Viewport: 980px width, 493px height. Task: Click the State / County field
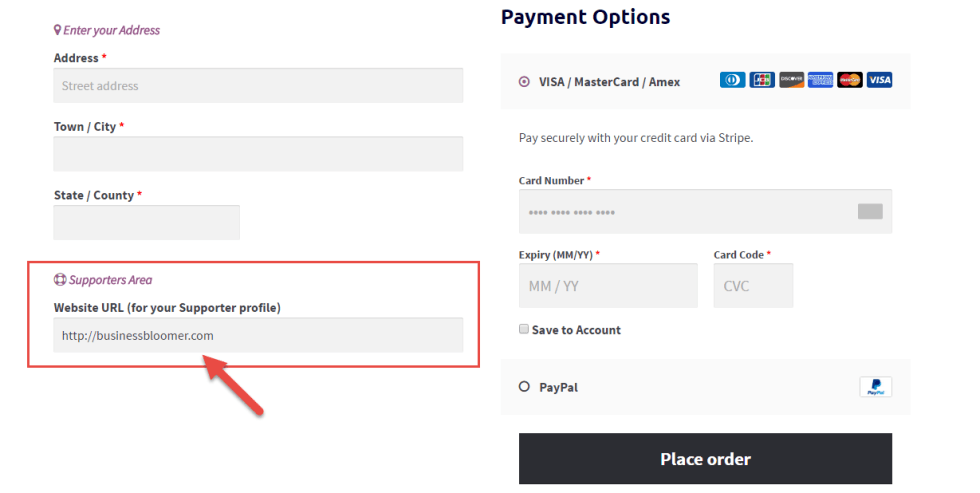click(146, 222)
